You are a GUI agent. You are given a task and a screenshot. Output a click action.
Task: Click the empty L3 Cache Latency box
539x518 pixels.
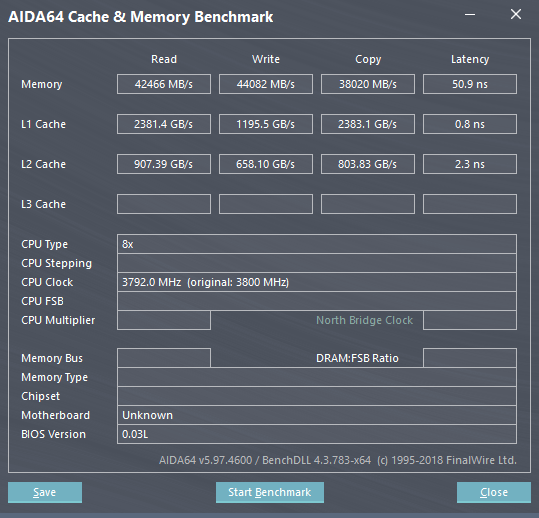pyautogui.click(x=470, y=204)
